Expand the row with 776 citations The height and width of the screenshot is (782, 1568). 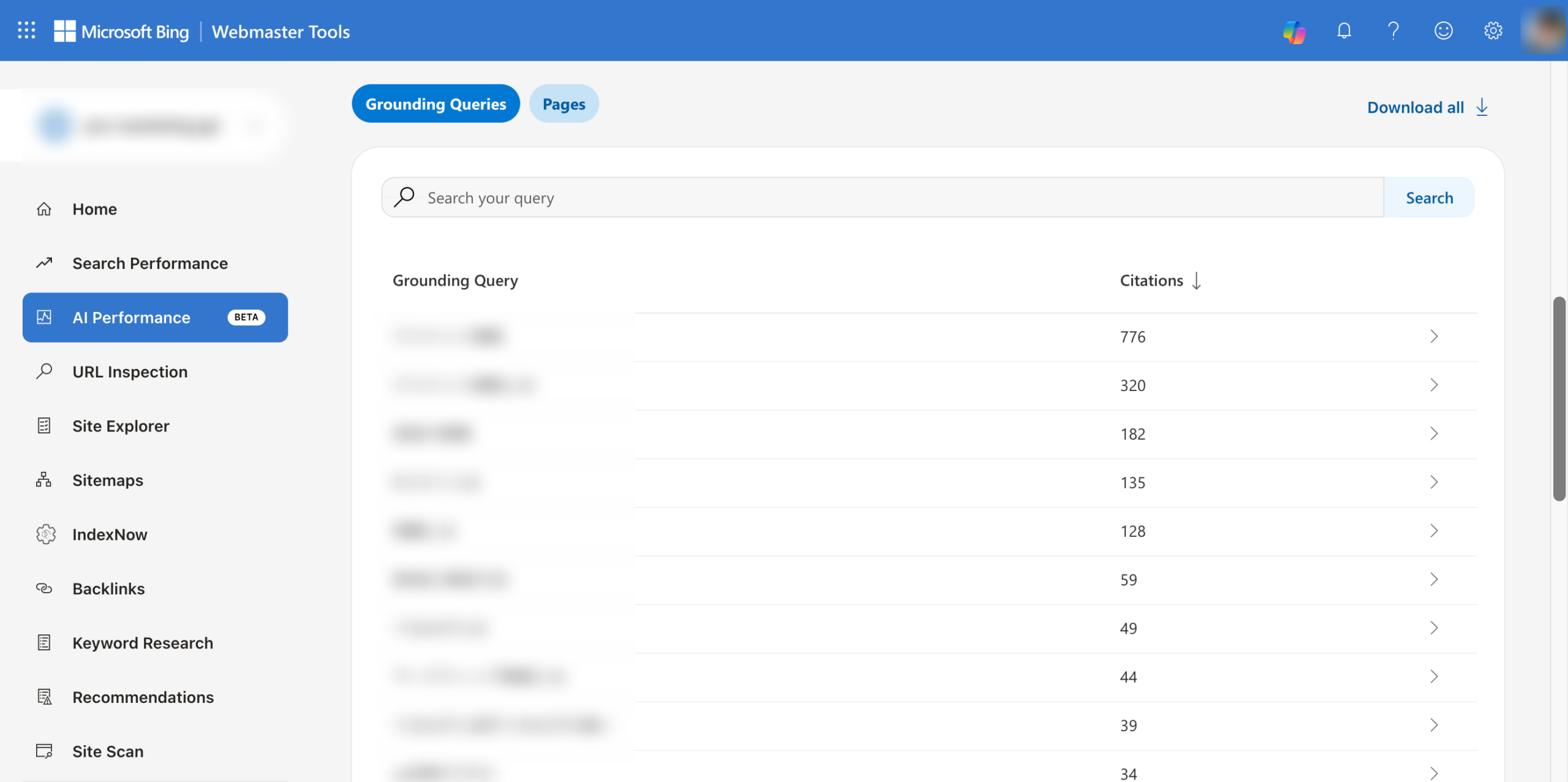point(1433,336)
